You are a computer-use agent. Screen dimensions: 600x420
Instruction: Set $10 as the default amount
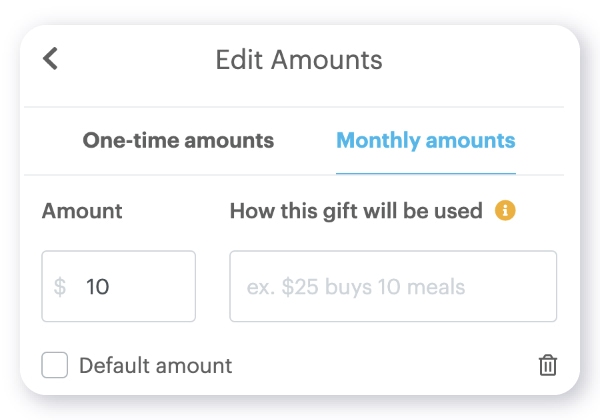pyautogui.click(x=55, y=366)
